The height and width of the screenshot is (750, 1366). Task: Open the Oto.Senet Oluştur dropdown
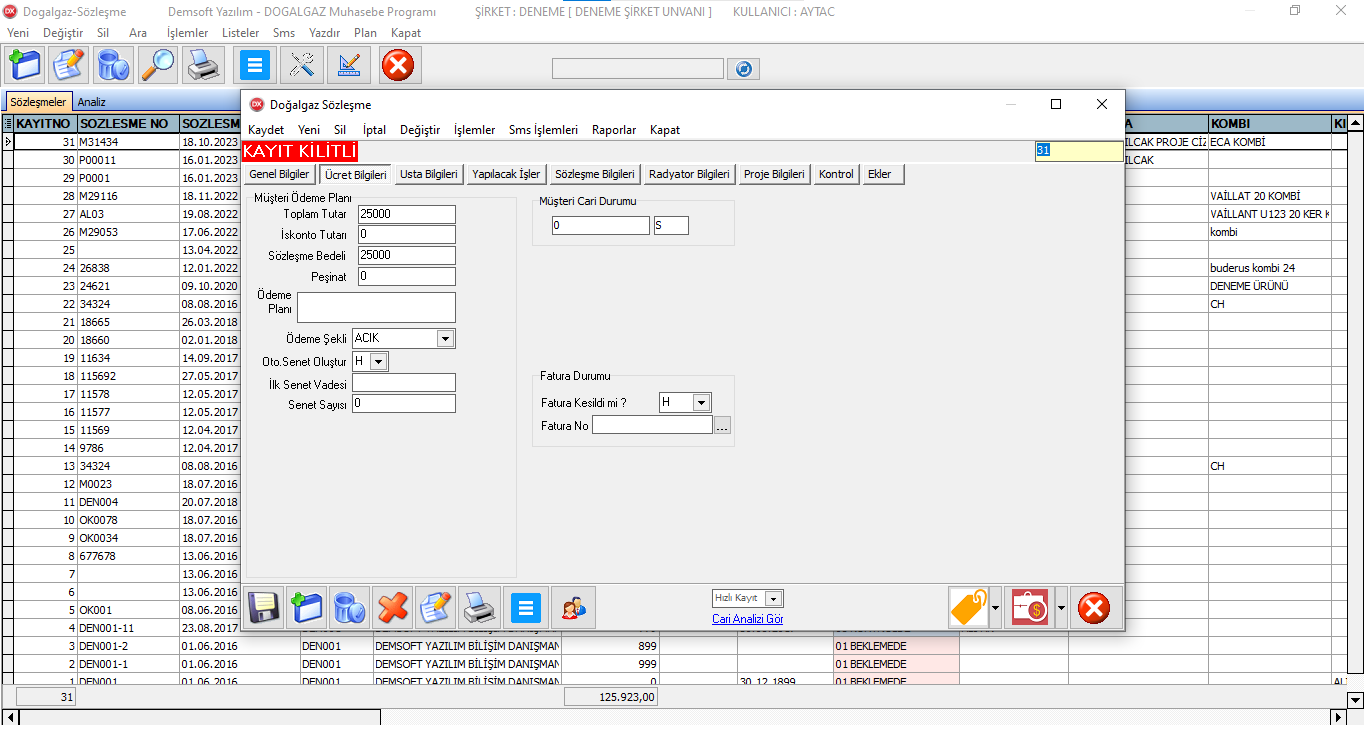379,360
